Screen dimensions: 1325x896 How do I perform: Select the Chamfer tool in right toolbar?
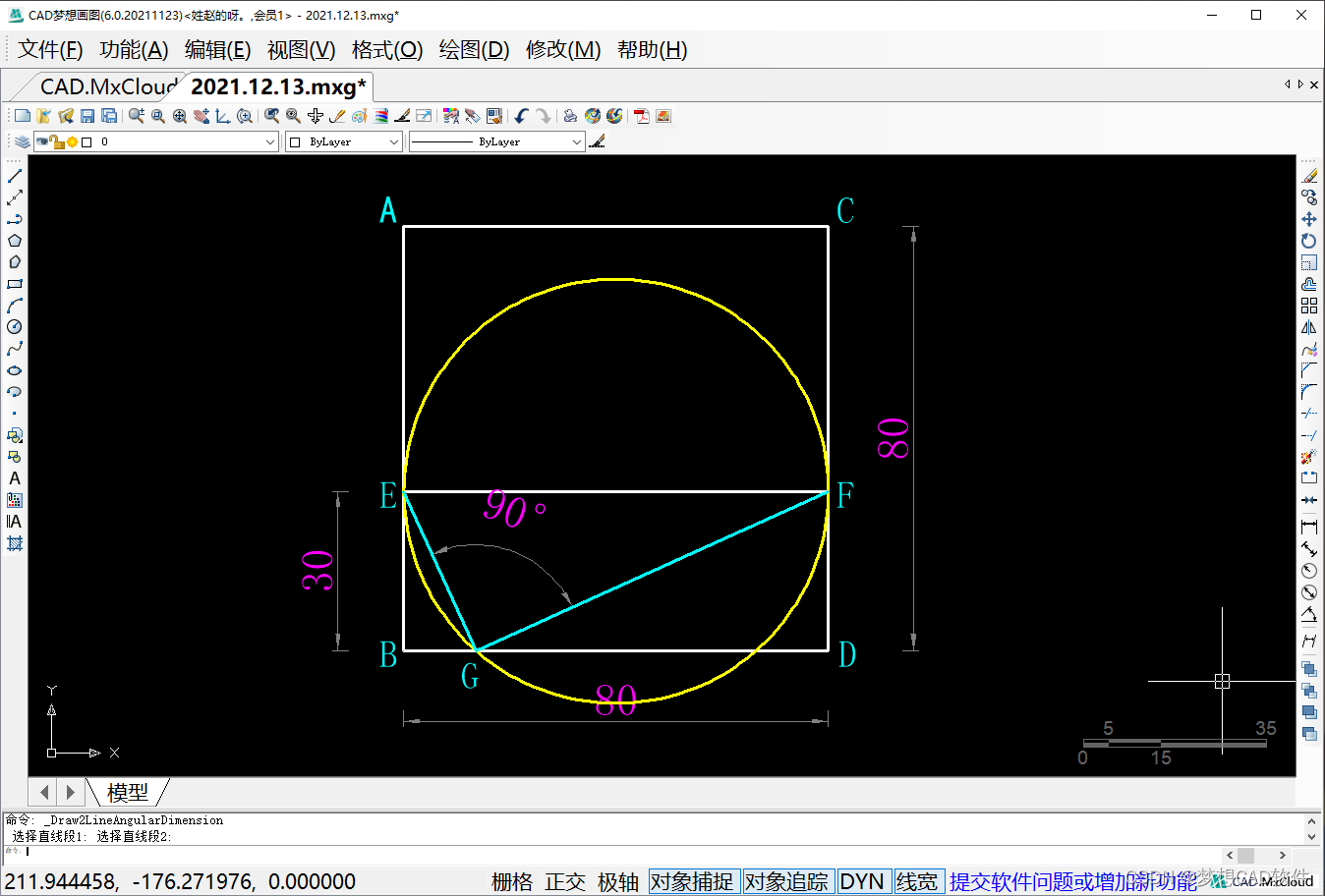coord(1309,370)
